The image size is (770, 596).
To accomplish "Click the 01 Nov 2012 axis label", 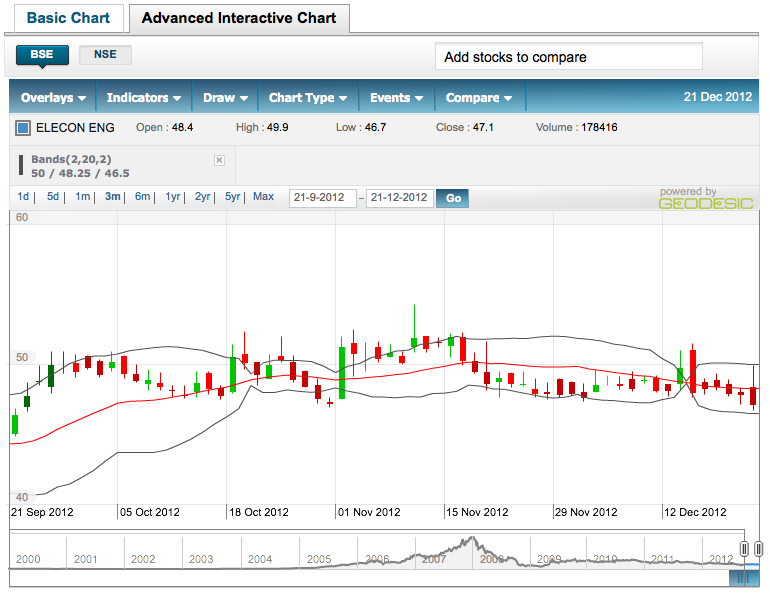I will [369, 513].
